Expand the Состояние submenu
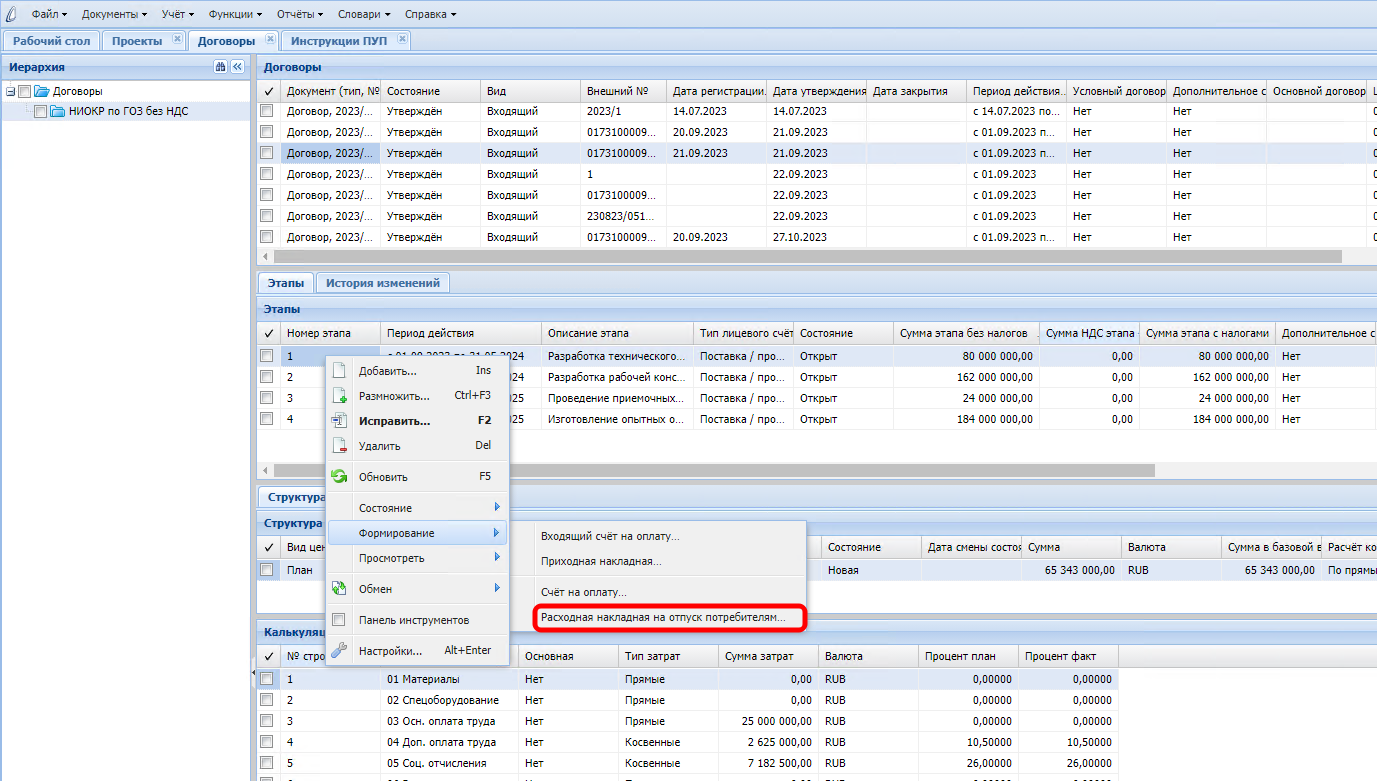Image resolution: width=1377 pixels, height=781 pixels. point(417,508)
